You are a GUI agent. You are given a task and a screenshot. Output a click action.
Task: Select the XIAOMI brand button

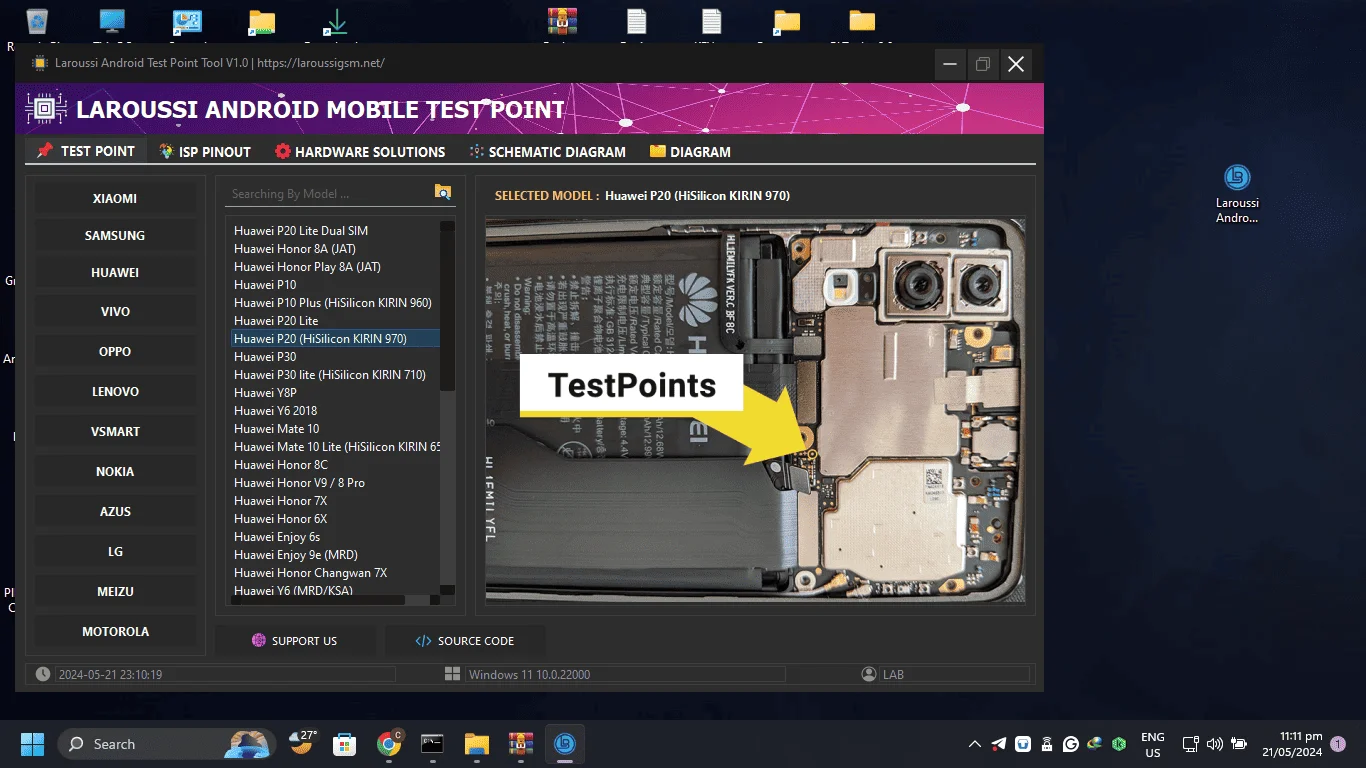pos(115,198)
